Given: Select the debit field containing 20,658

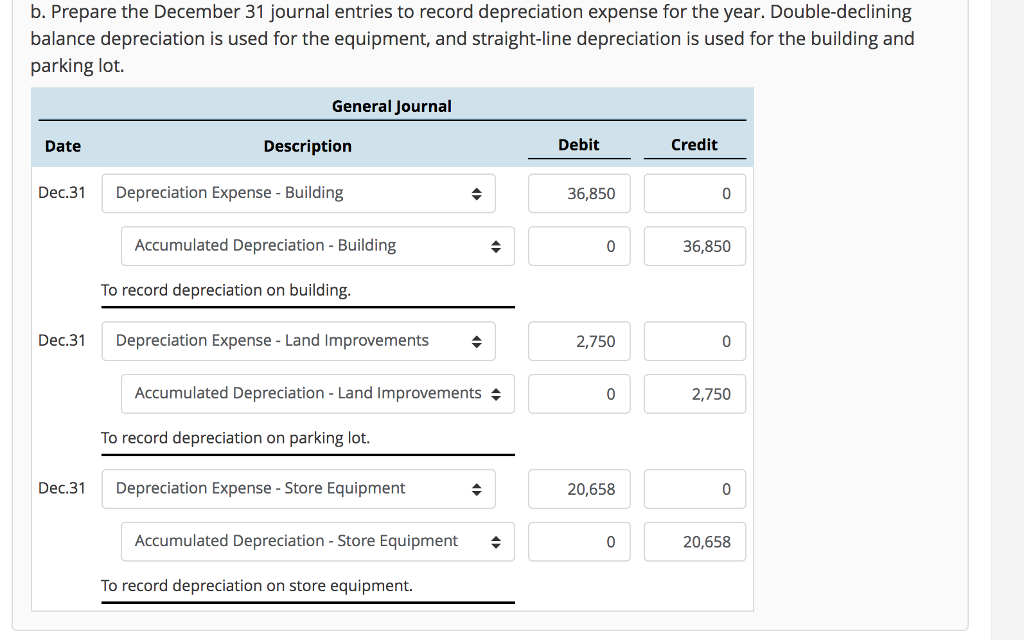Looking at the screenshot, I should 579,488.
